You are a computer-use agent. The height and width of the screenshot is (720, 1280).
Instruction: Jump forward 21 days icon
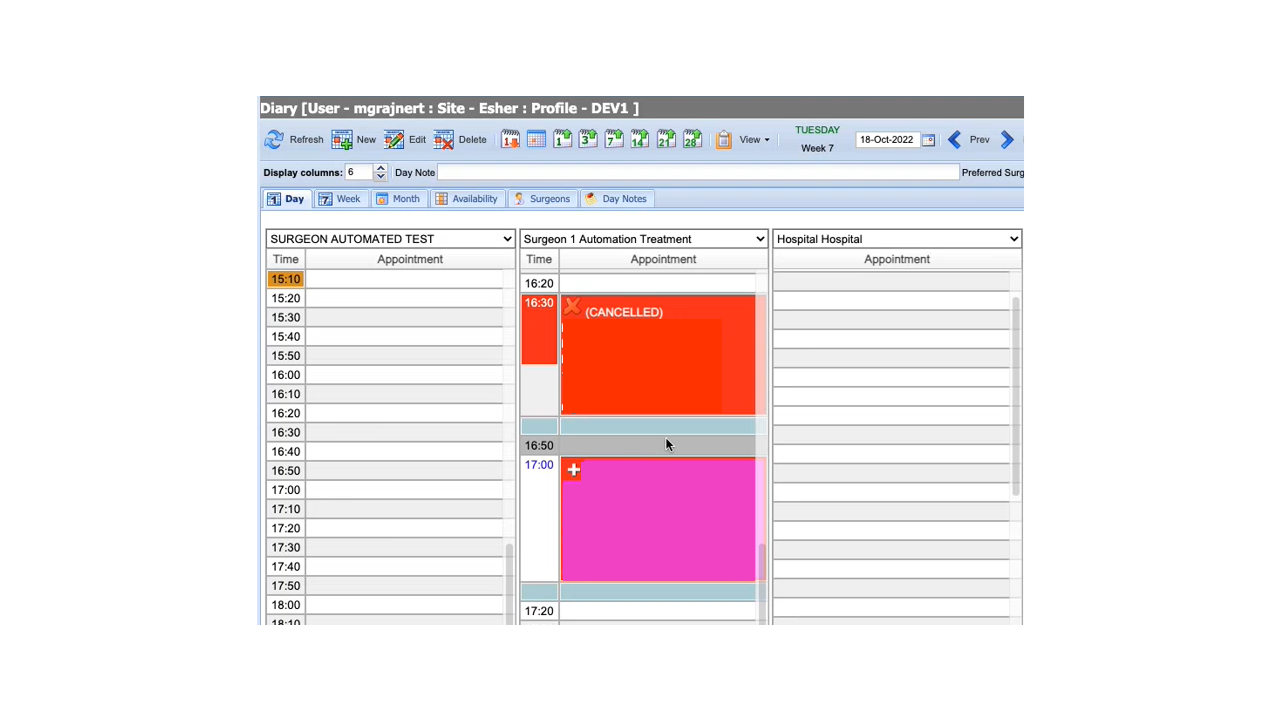666,140
